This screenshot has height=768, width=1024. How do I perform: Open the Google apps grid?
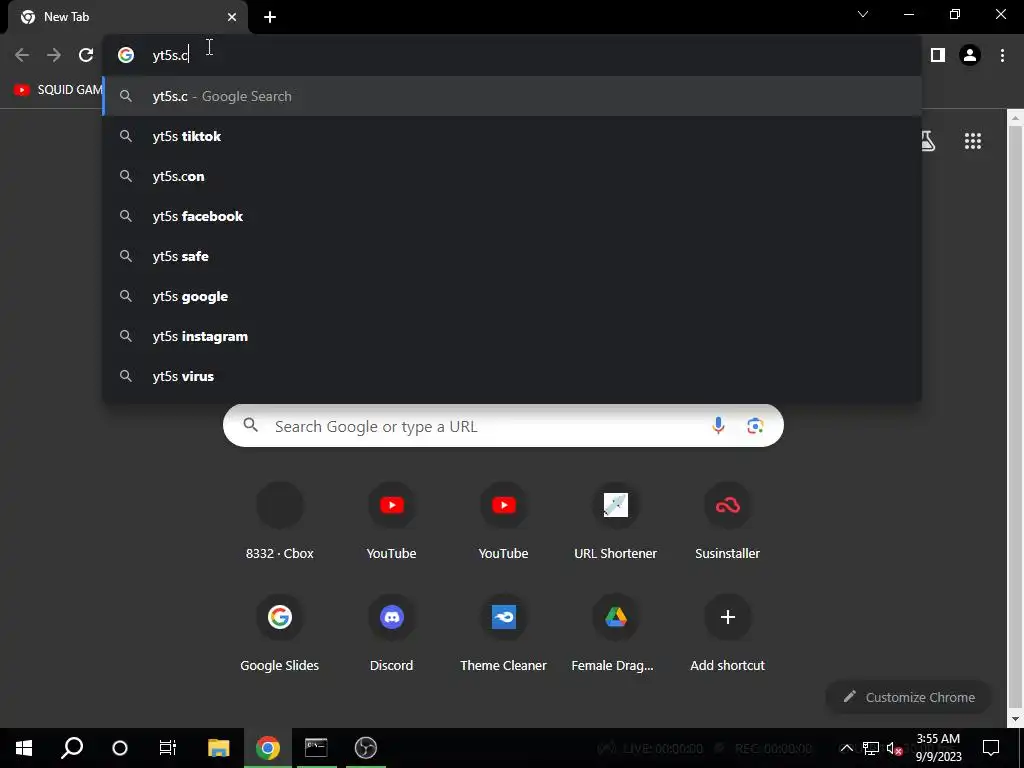973,141
